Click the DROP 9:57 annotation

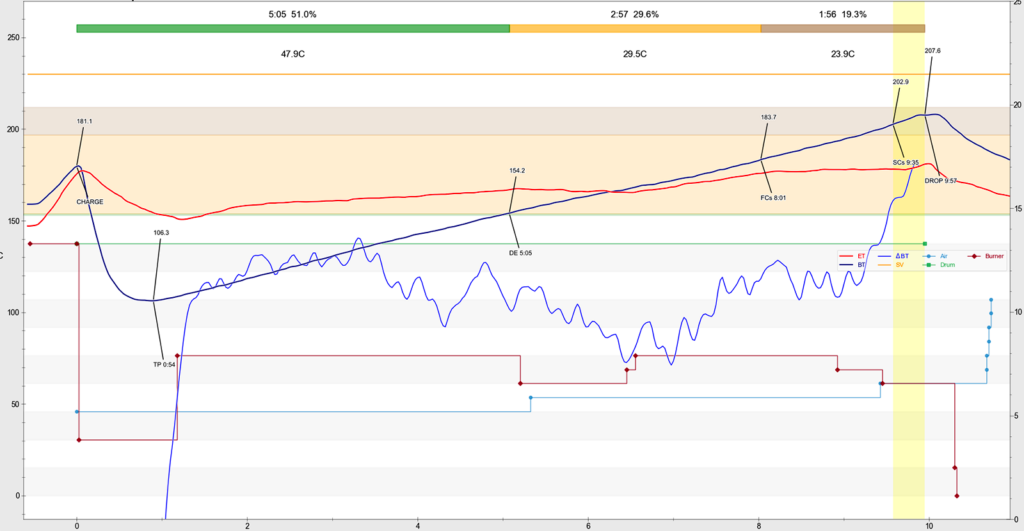point(941,181)
